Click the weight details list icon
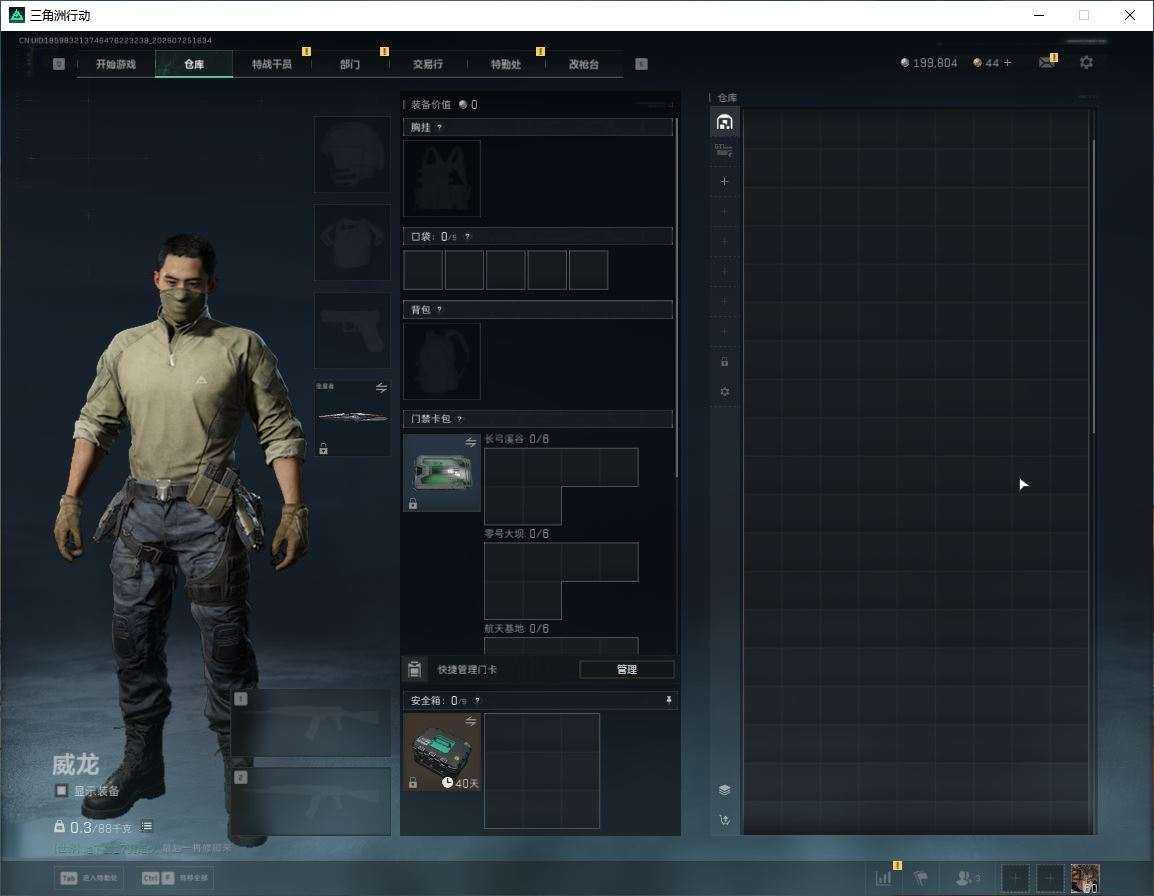This screenshot has width=1154, height=896. [x=147, y=826]
